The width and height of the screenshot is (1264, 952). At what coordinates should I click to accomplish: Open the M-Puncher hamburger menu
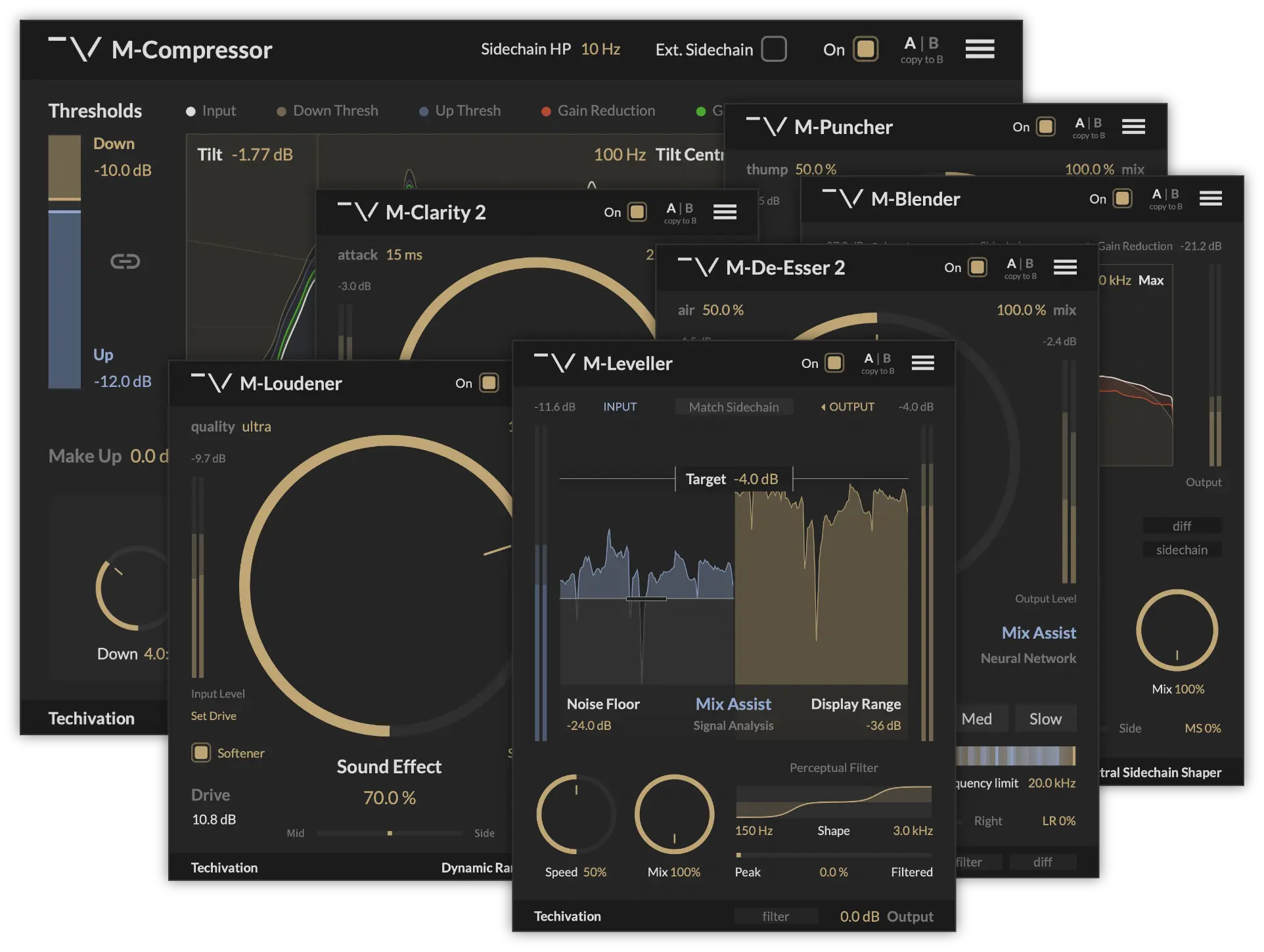(1133, 126)
